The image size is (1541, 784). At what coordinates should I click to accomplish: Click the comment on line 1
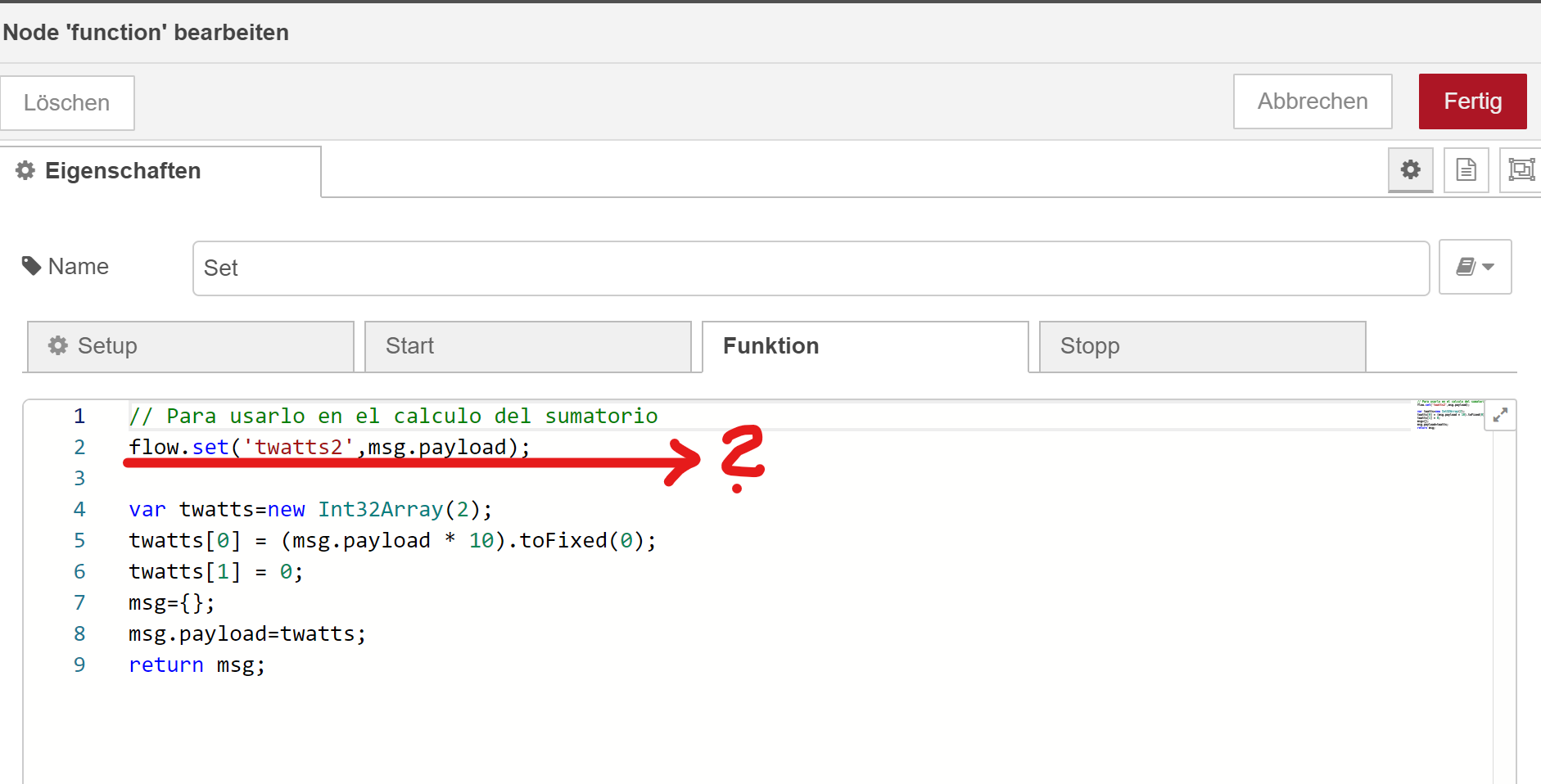[x=393, y=416]
